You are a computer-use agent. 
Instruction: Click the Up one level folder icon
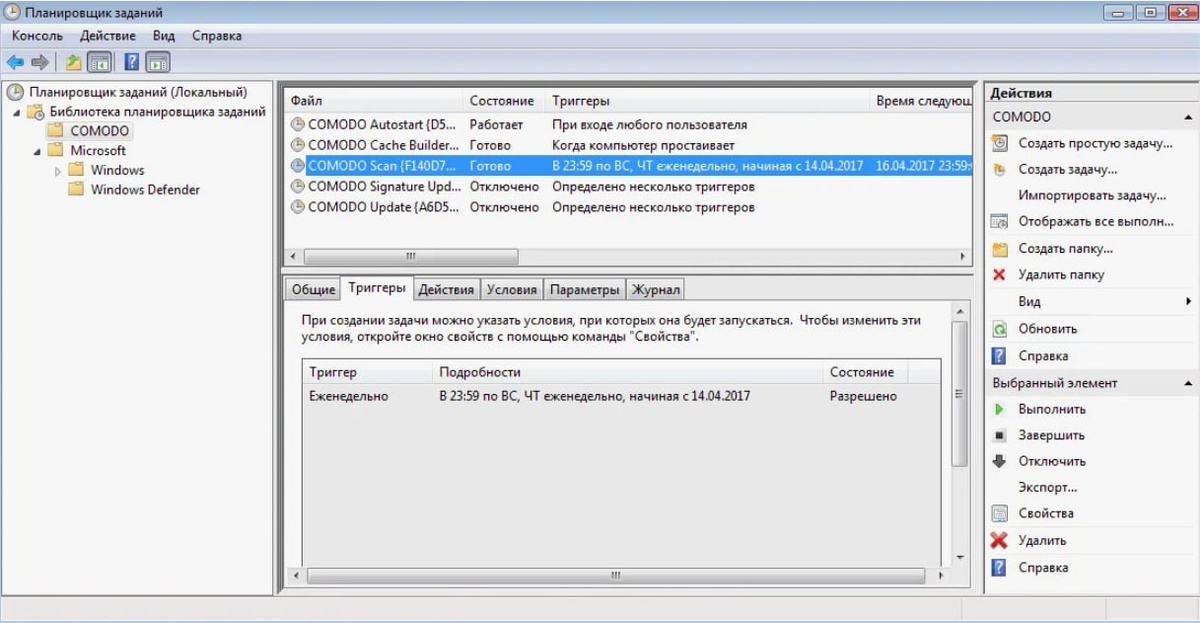74,62
